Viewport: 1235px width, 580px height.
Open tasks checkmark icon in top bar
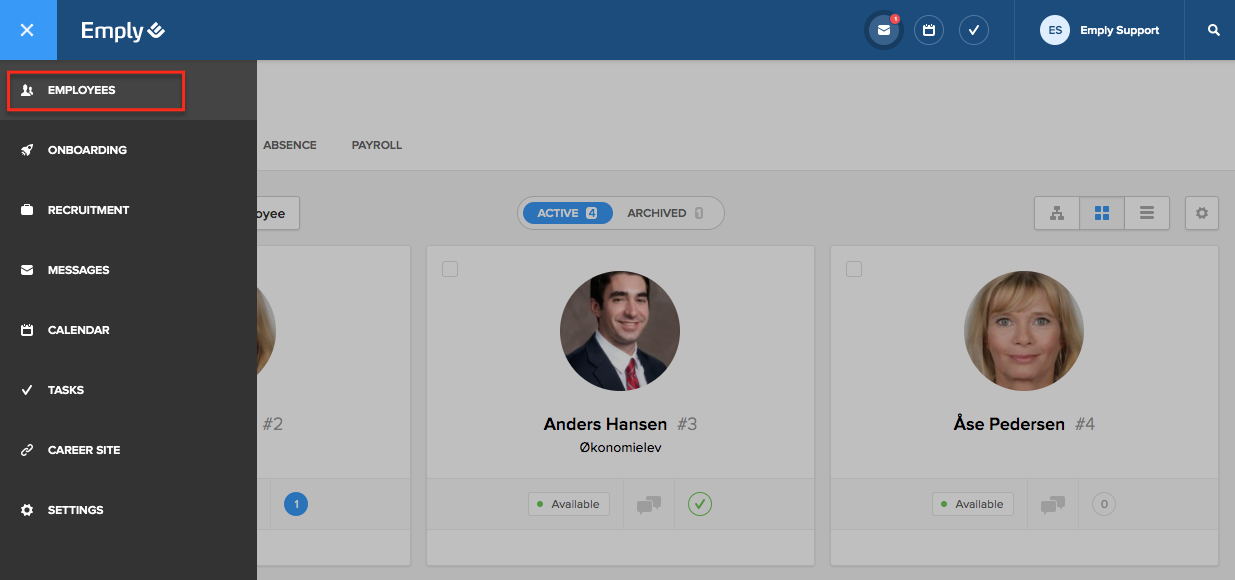[974, 30]
